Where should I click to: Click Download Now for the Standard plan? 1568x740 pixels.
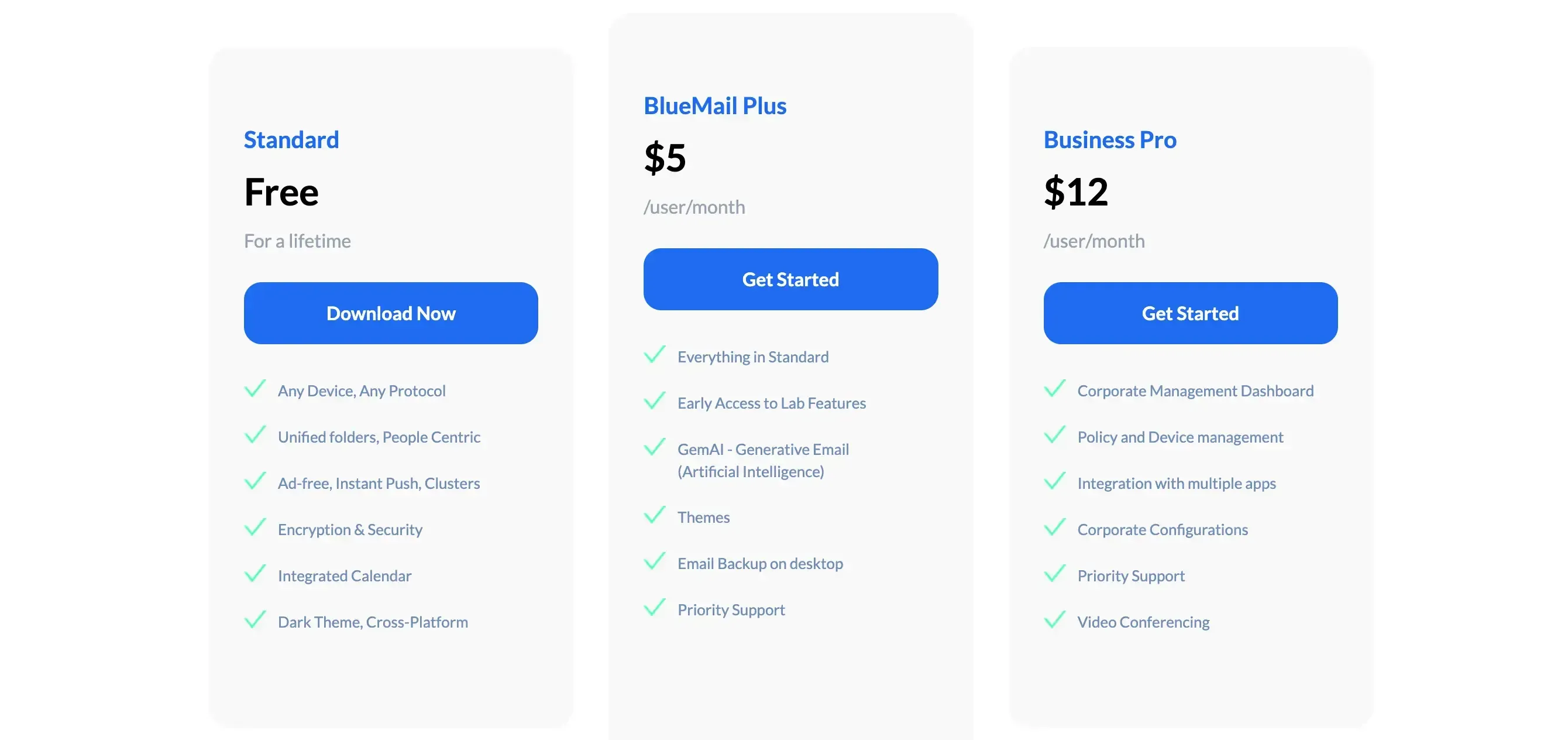(x=391, y=313)
